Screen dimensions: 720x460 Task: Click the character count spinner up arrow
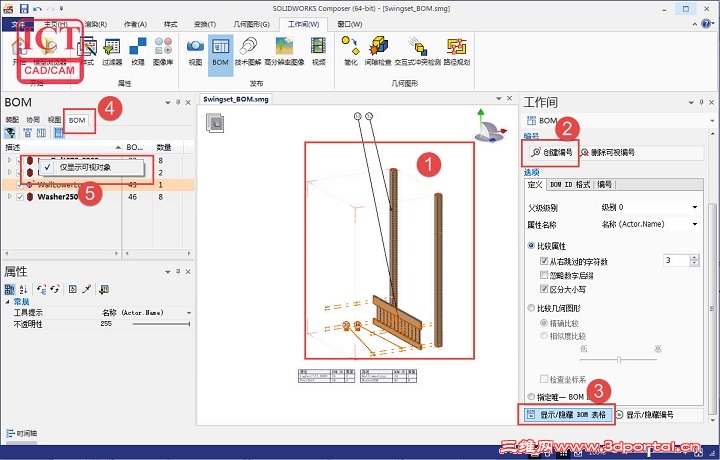[694, 258]
